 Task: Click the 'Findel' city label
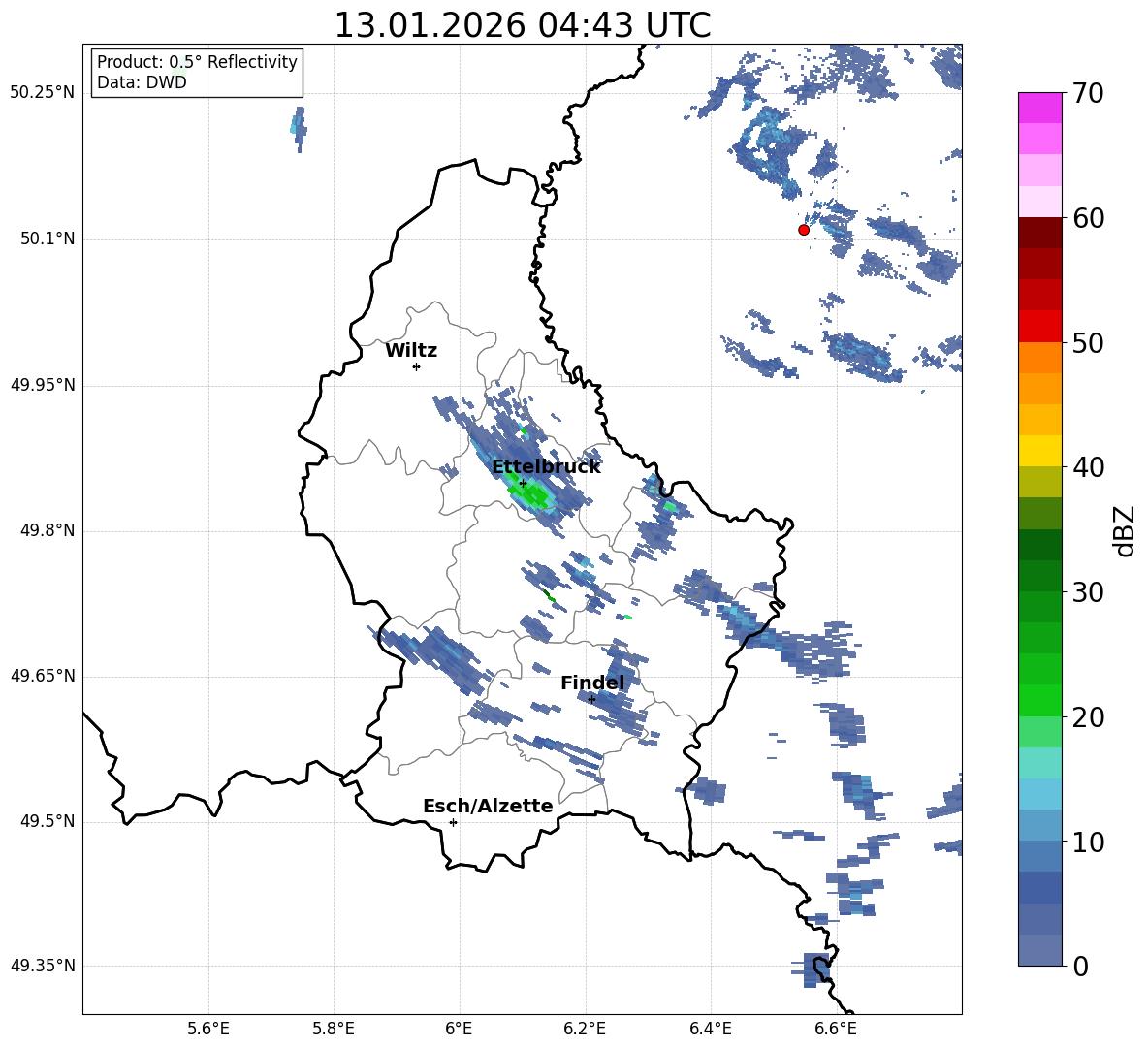tap(592, 683)
